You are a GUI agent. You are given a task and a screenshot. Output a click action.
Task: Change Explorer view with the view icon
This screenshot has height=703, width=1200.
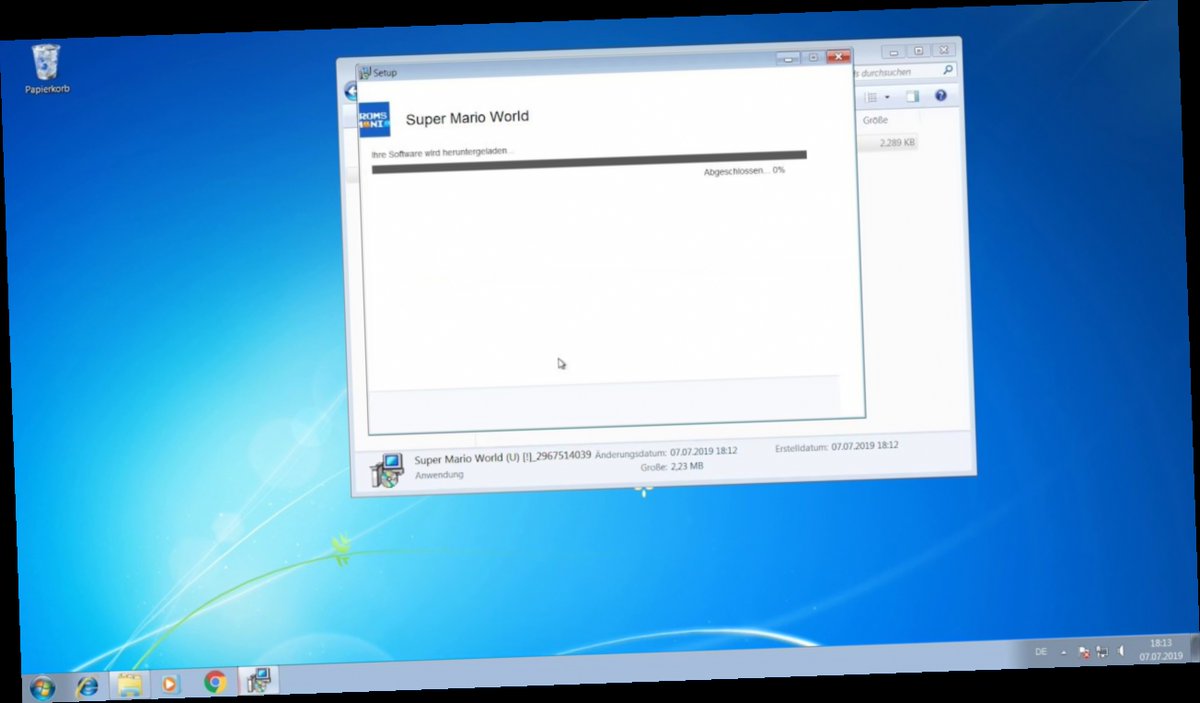[x=871, y=97]
